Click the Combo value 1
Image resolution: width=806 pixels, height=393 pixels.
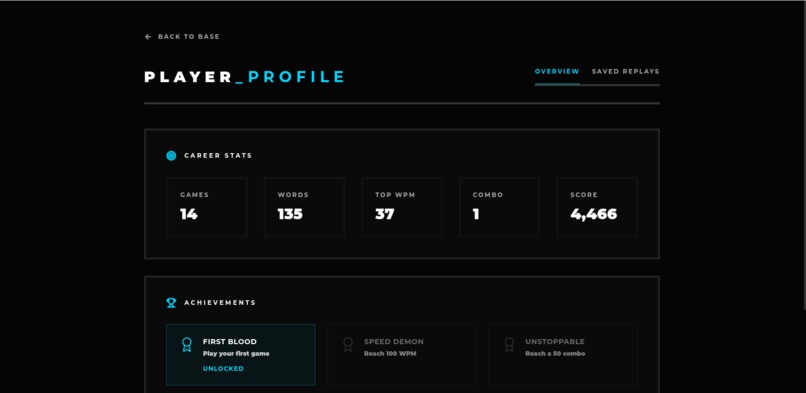point(476,214)
